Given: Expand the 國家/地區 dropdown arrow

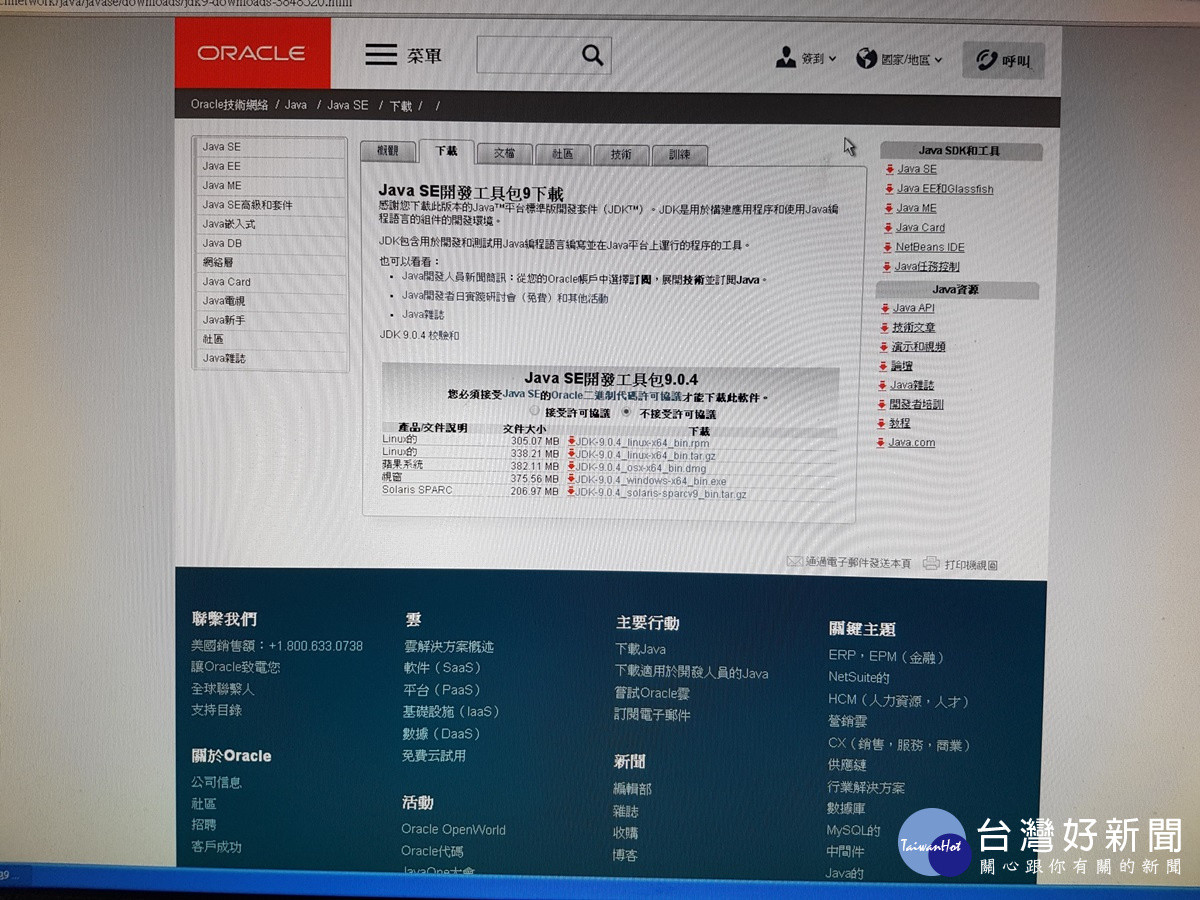Looking at the screenshot, I should click(x=938, y=60).
